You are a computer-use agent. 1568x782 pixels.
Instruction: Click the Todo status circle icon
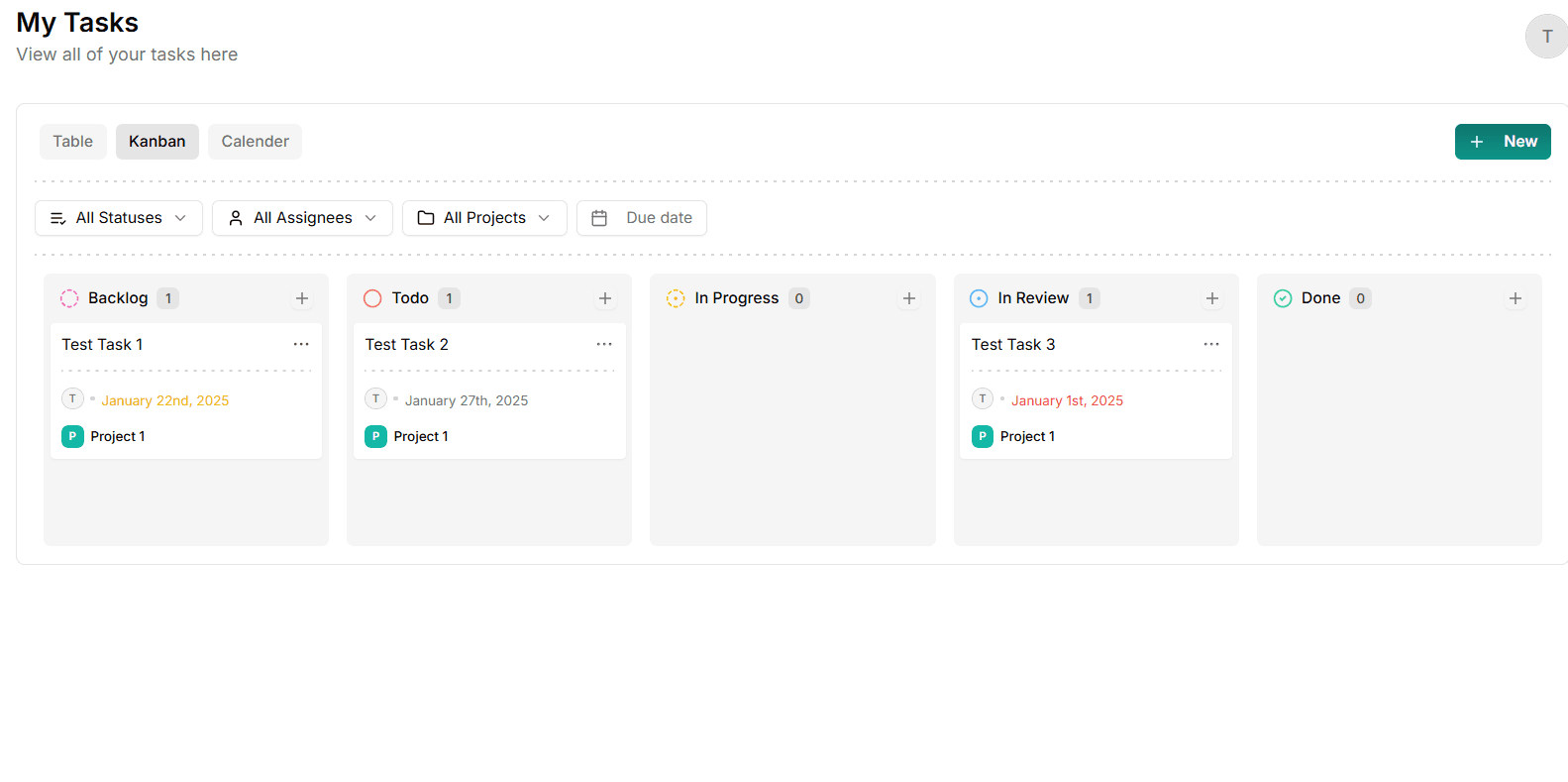(372, 298)
